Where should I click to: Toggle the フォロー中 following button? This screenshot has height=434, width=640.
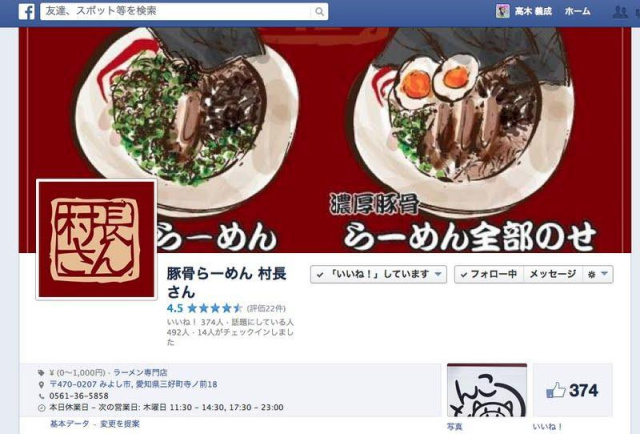(489, 274)
